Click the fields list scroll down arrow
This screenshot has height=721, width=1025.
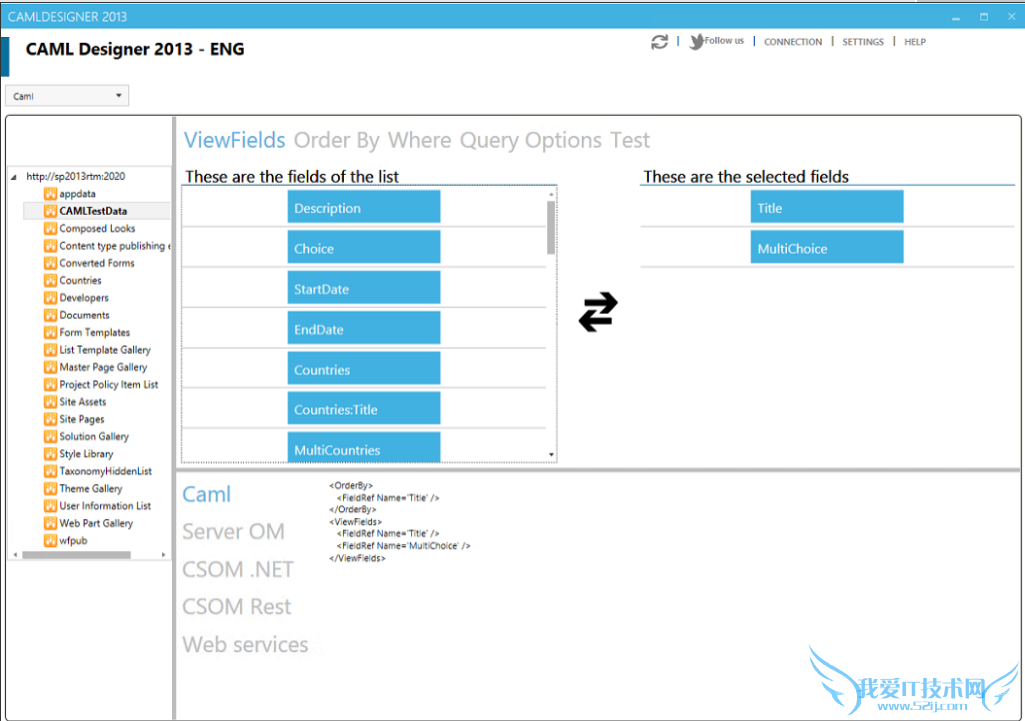552,454
